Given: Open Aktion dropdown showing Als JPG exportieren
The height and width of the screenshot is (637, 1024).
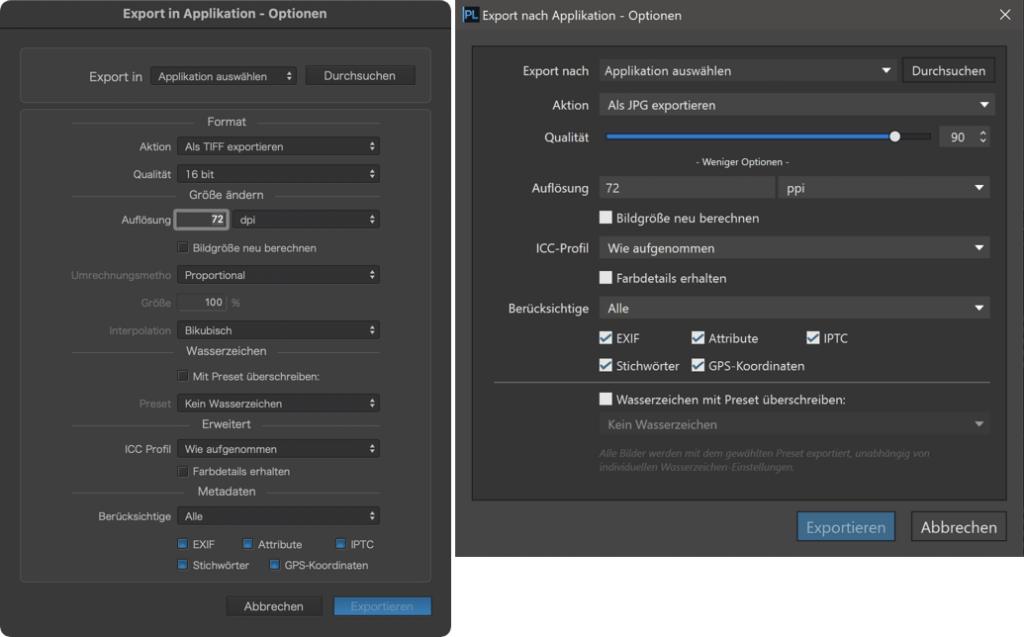Looking at the screenshot, I should pyautogui.click(x=797, y=105).
